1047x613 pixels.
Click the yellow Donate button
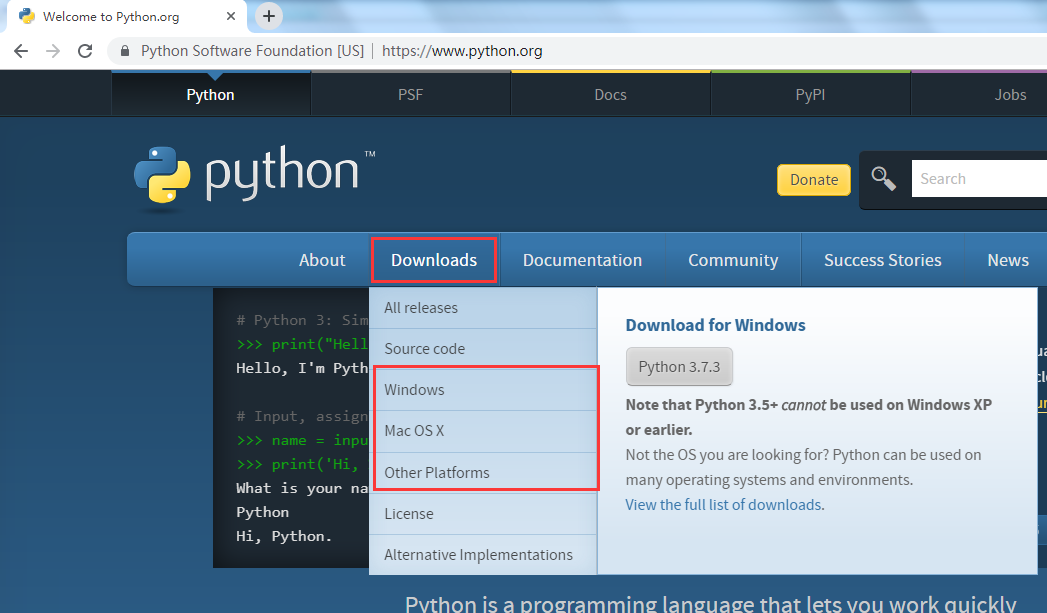coord(813,180)
